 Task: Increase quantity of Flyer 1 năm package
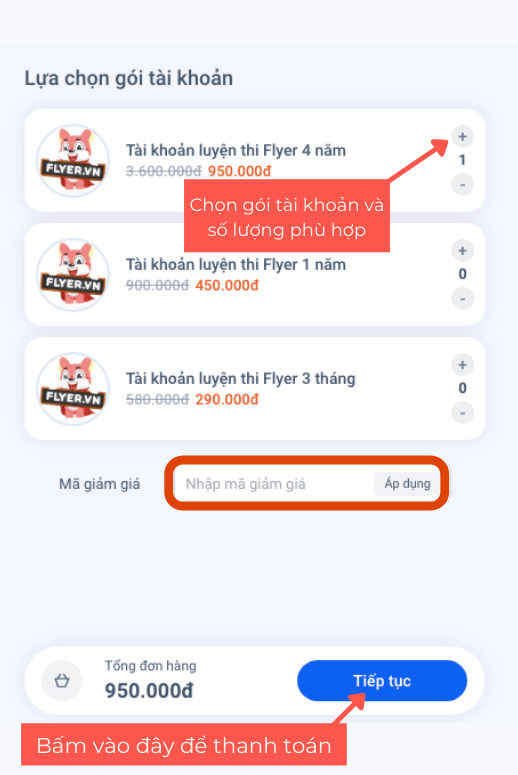462,251
